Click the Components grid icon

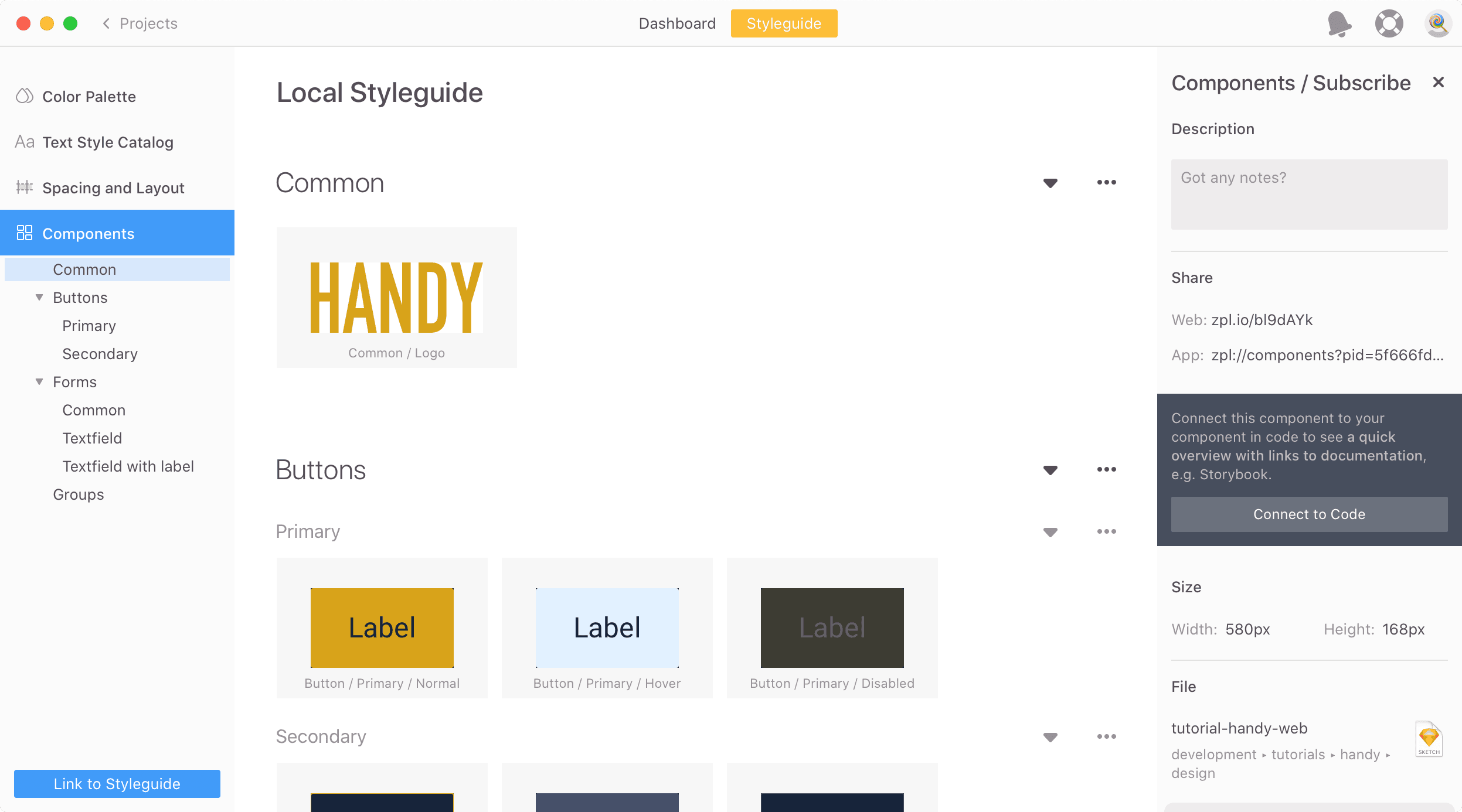[x=24, y=233]
